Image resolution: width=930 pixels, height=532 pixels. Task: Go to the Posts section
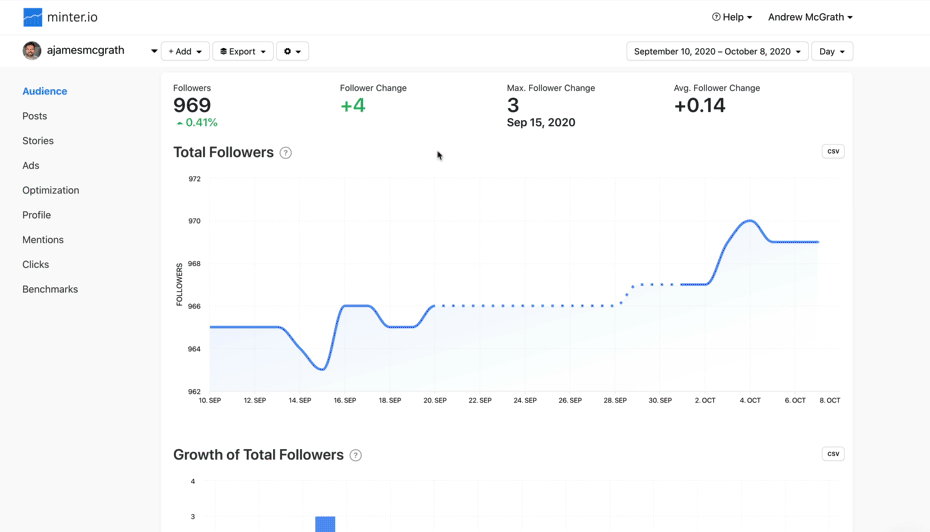pyautogui.click(x=35, y=116)
